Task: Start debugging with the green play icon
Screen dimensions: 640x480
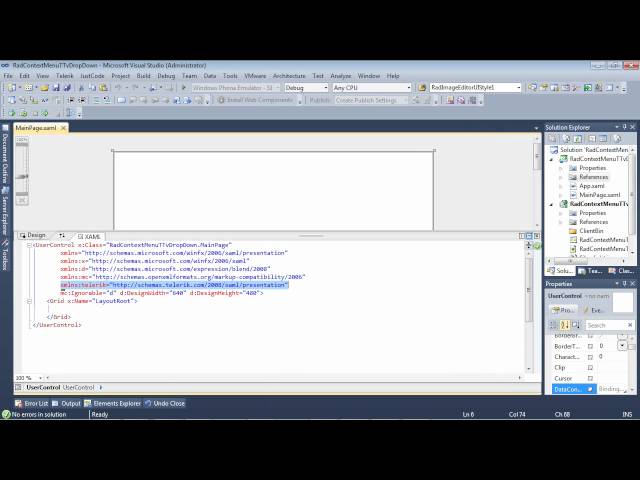Action: coord(184,87)
